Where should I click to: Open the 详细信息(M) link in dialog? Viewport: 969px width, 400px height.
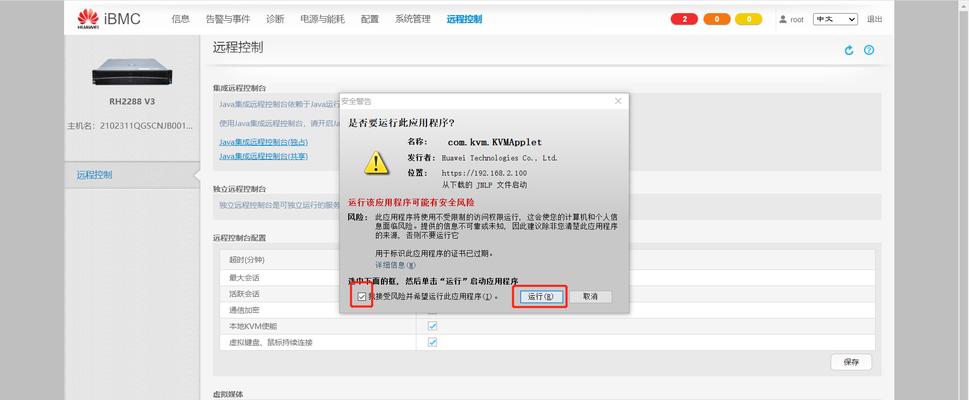tap(396, 265)
